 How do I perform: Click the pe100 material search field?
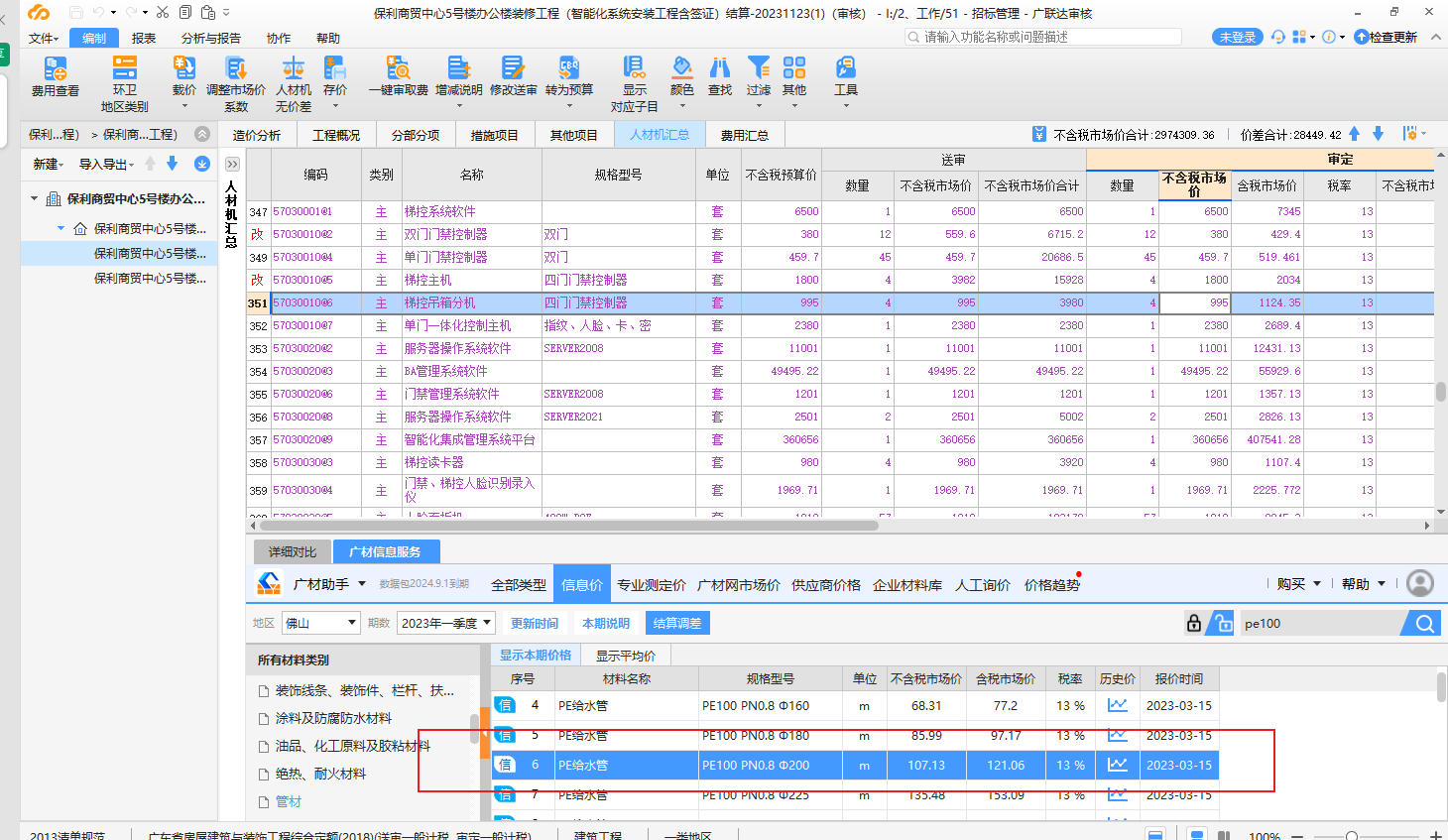coord(1320,624)
